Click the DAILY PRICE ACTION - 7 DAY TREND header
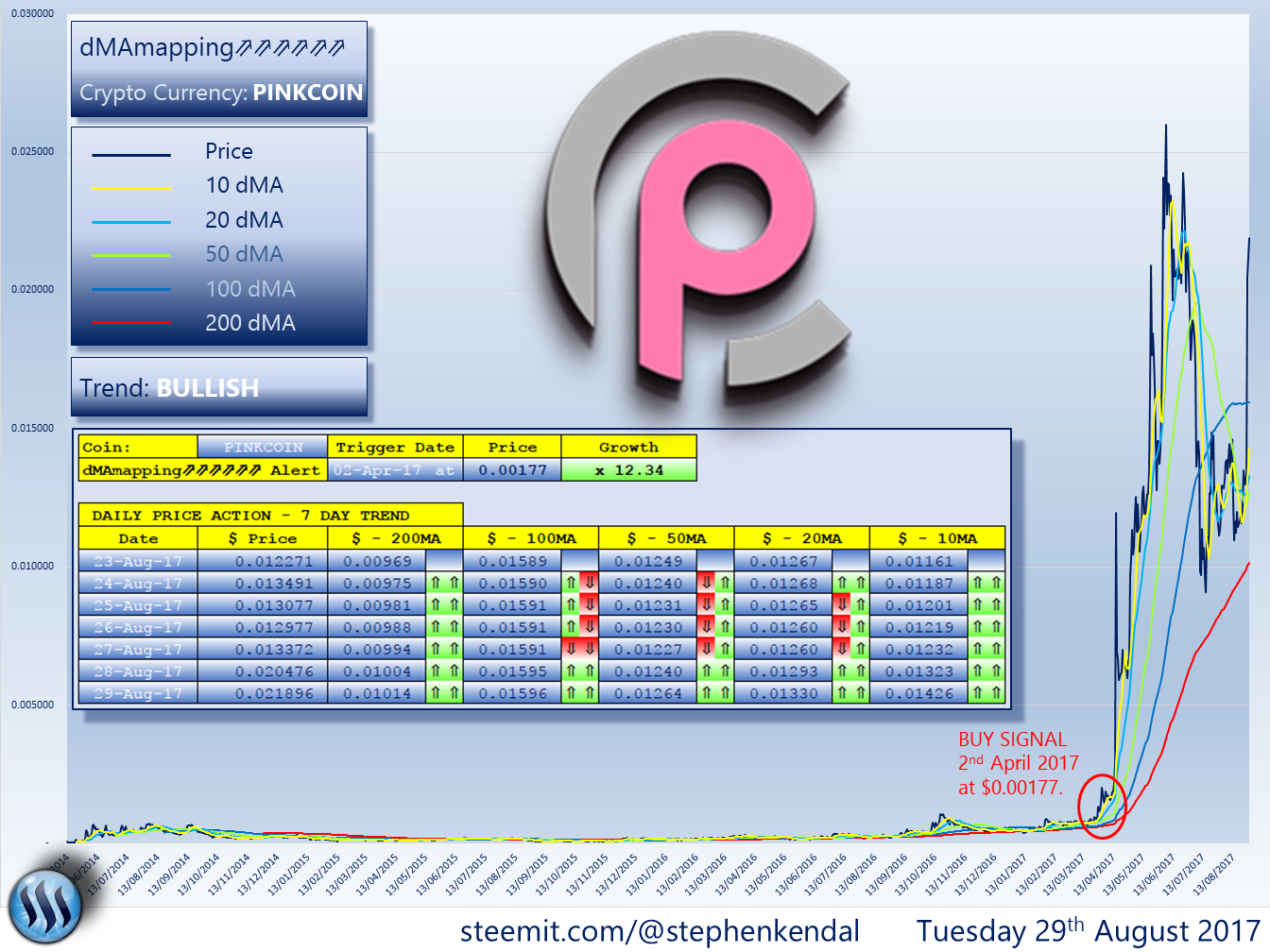1270x952 pixels. point(270,515)
